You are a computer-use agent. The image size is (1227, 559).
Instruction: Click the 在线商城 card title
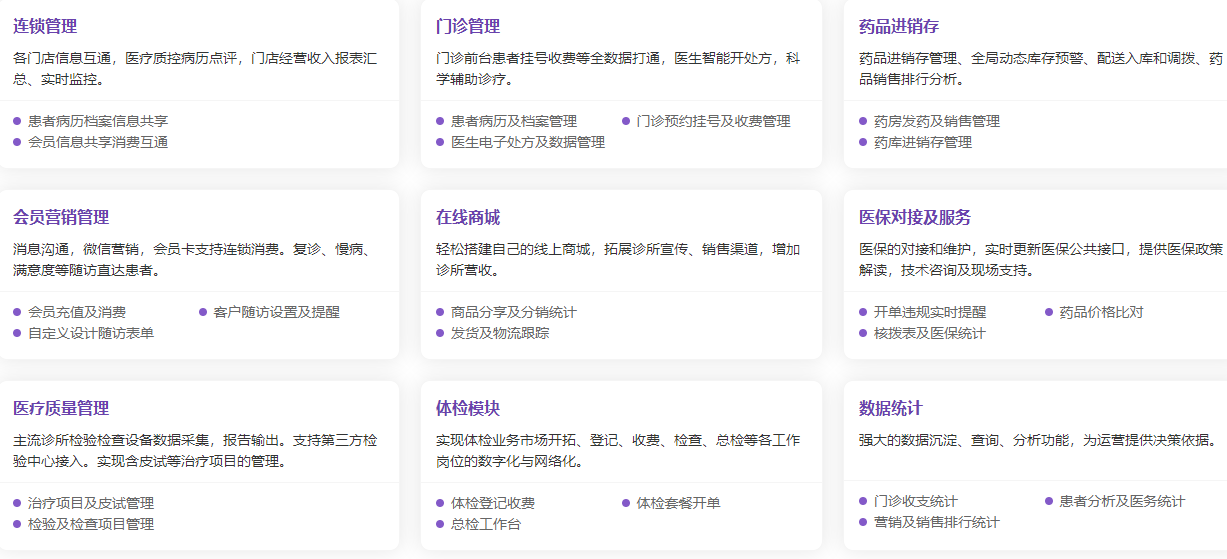[x=468, y=217]
